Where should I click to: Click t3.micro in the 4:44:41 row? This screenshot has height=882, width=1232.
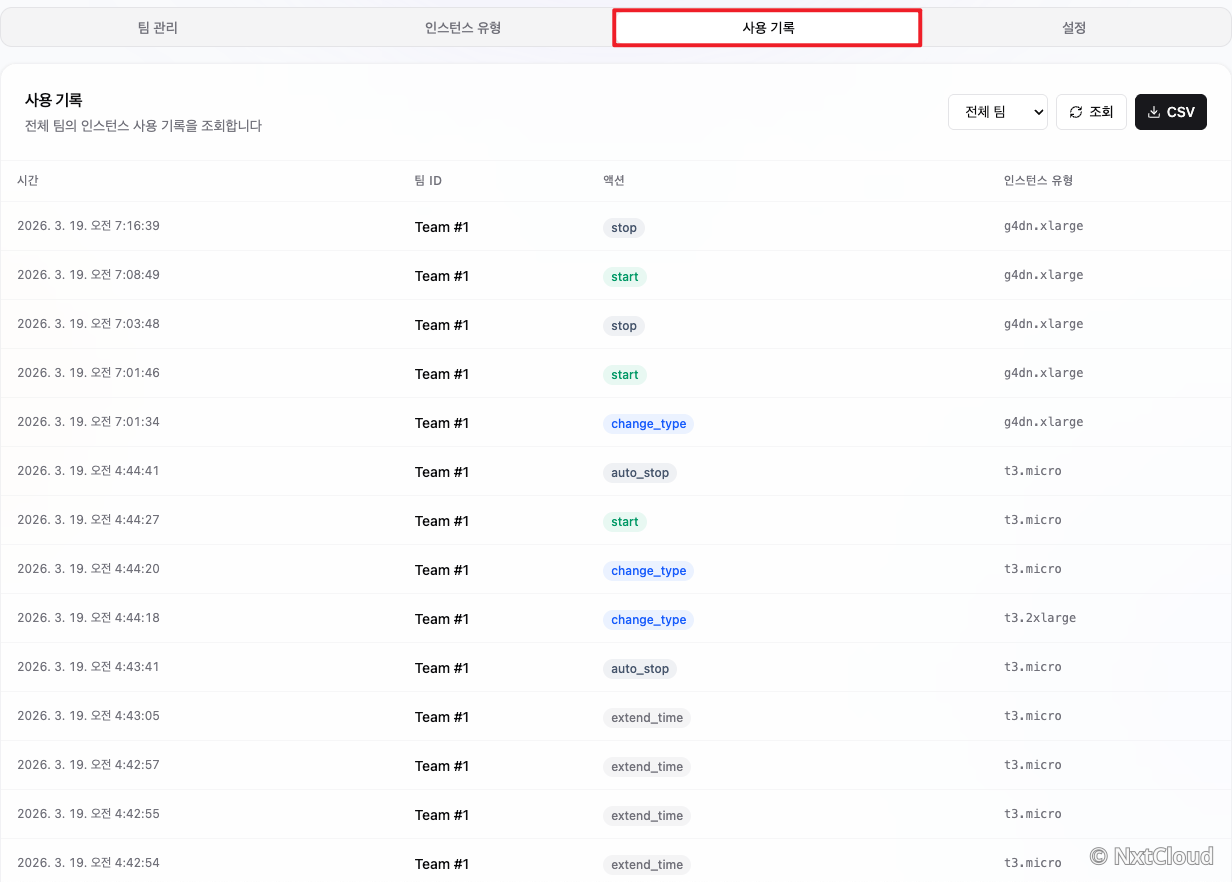[x=1033, y=471]
